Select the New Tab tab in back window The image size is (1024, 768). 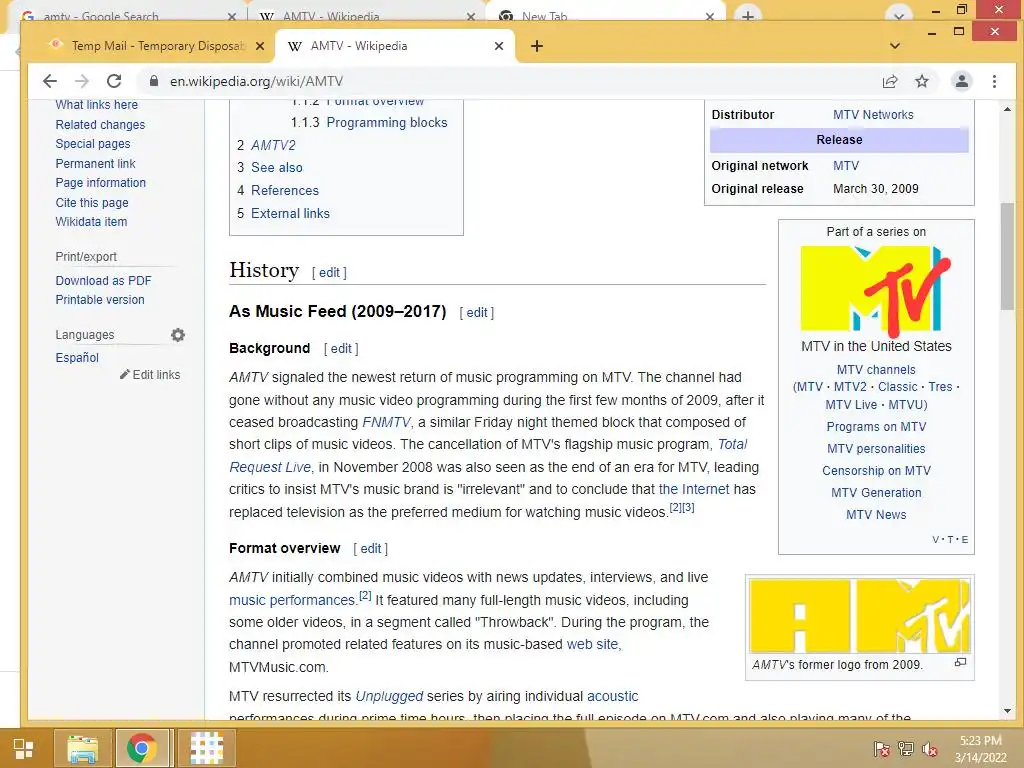click(x=604, y=14)
